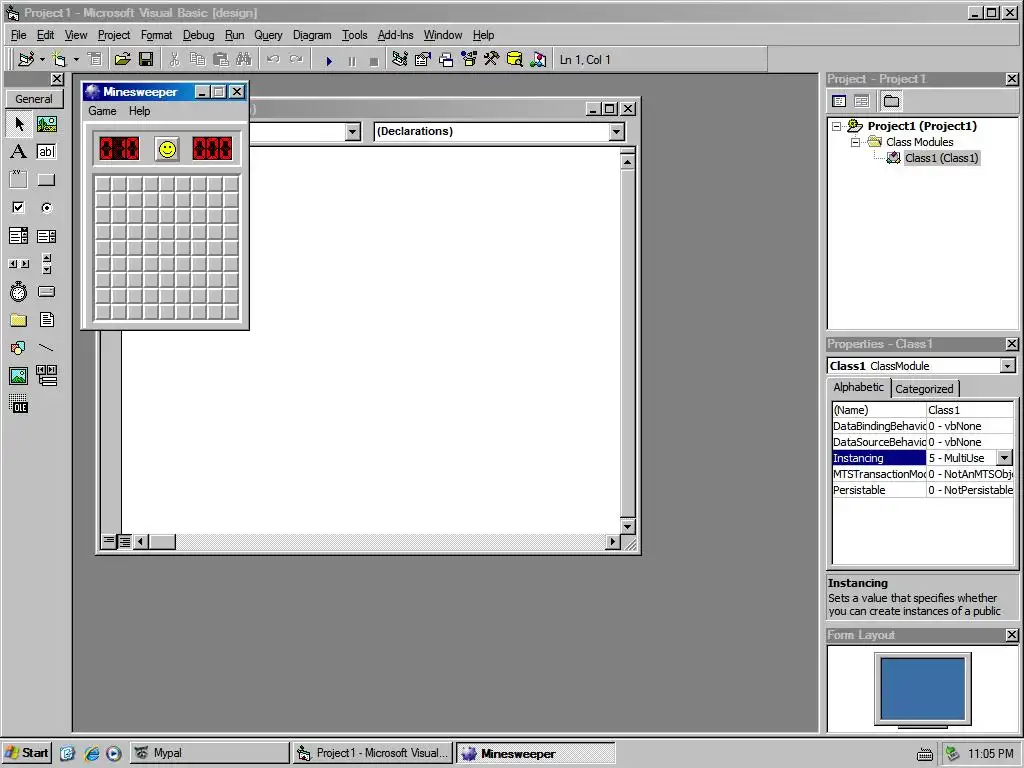Select the vertical scrollbar control in the toolbox
The height and width of the screenshot is (768, 1024).
click(46, 264)
